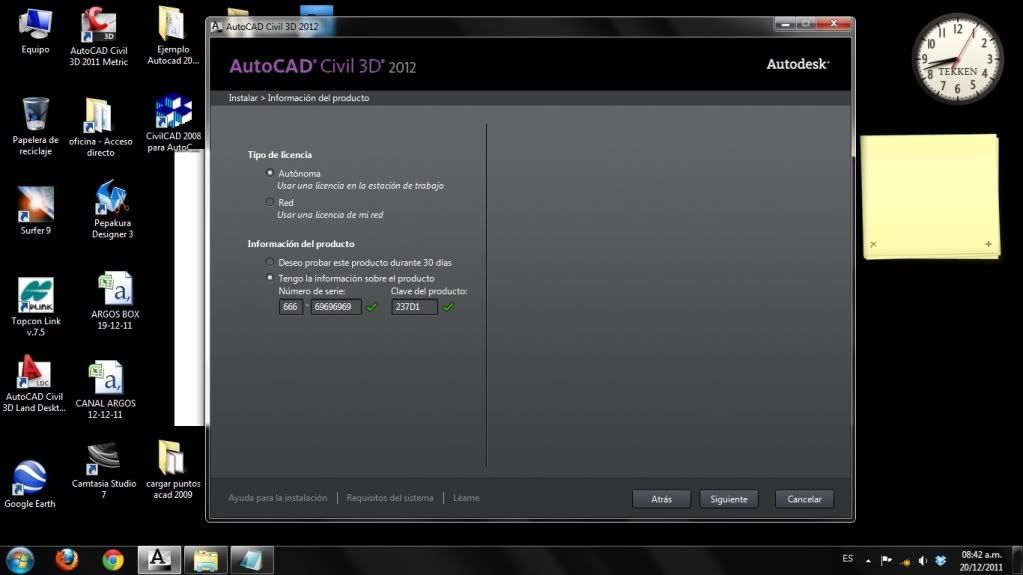Open Windows Explorer from the taskbar
Screen dimensions: 1023x575
tap(206, 560)
